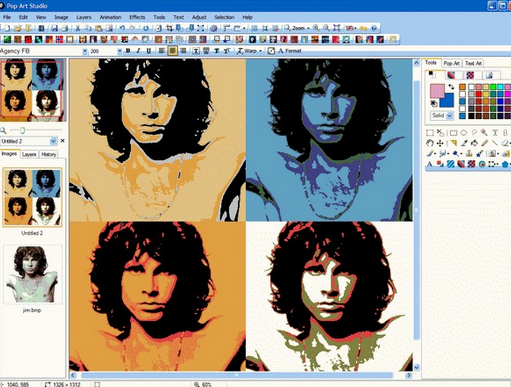The width and height of the screenshot is (511, 387).
Task: Click the Fit to window icon
Action: click(x=337, y=28)
